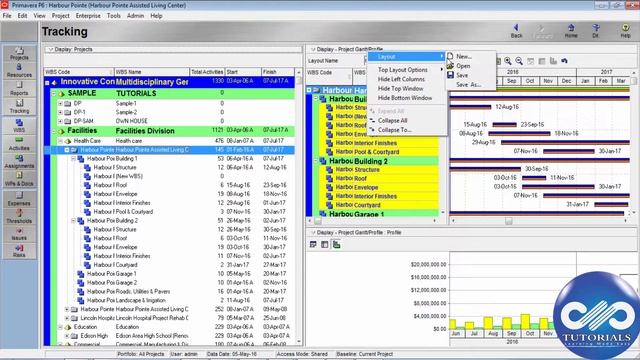Open WPs & Docs from sidebar
This screenshot has width=640, height=360.
(x=19, y=180)
